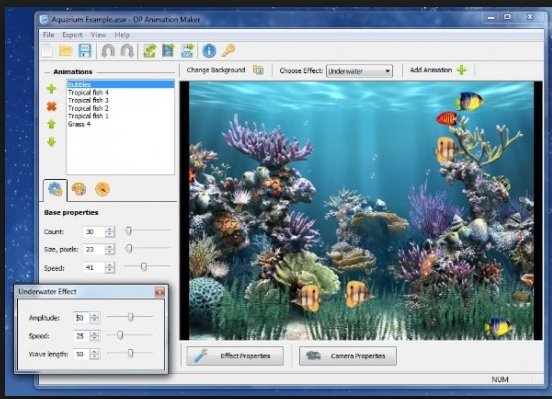552x399 pixels.
Task: Delete animation with the orange X icon
Action: pyautogui.click(x=51, y=106)
